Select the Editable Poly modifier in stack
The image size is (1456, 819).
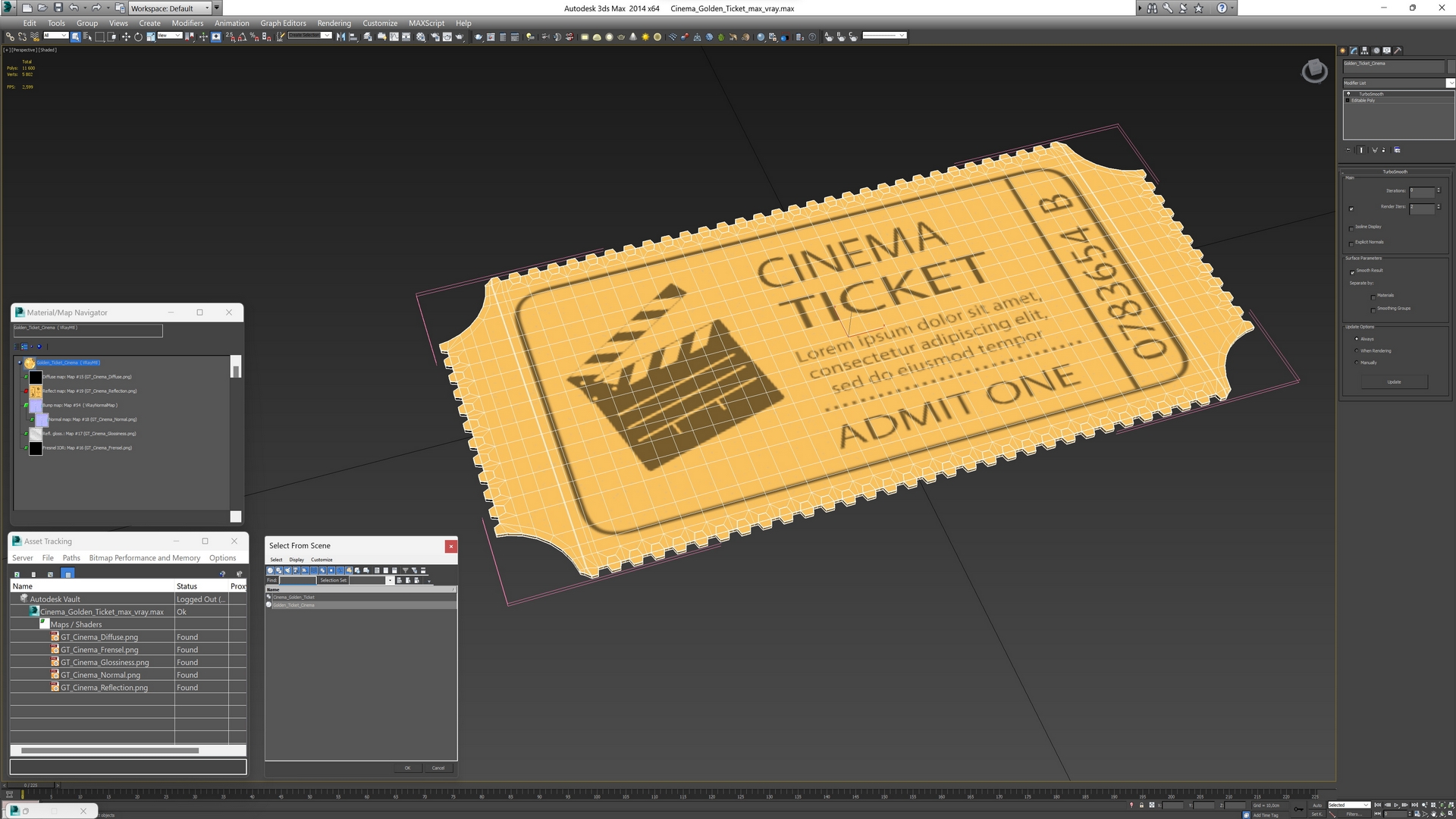(x=1363, y=101)
